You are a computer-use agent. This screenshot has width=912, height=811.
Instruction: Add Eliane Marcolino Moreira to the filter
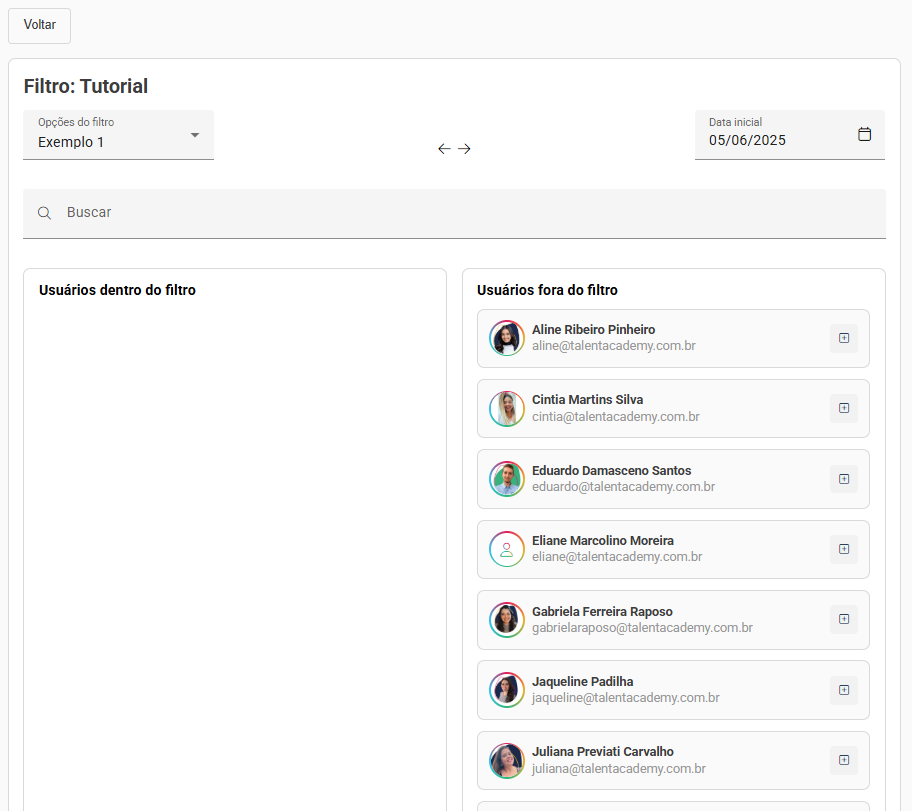[x=843, y=549]
